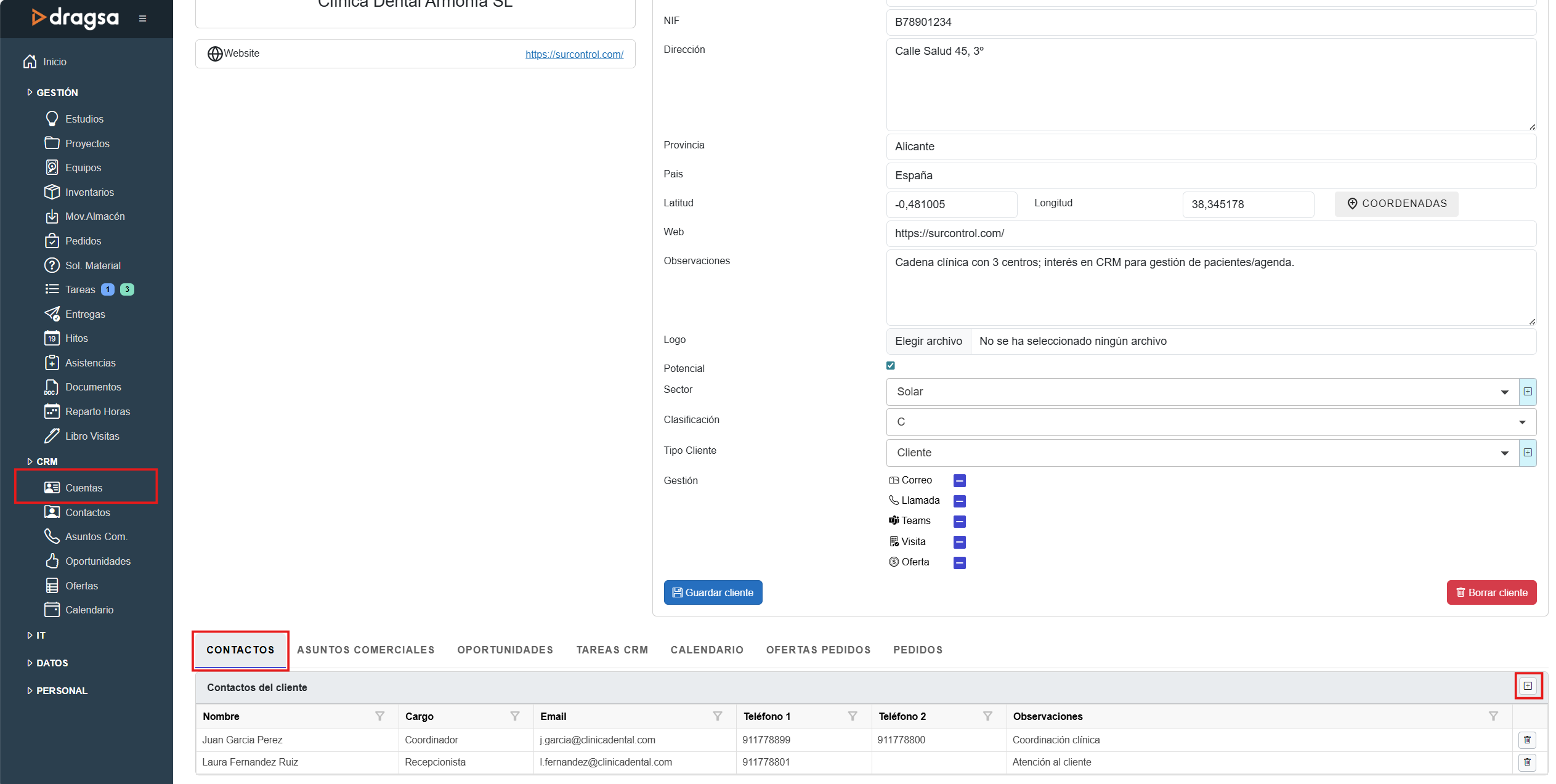Click the Oportunidades thumbs-up icon
Viewport: 1556px width, 784px height.
[52, 561]
